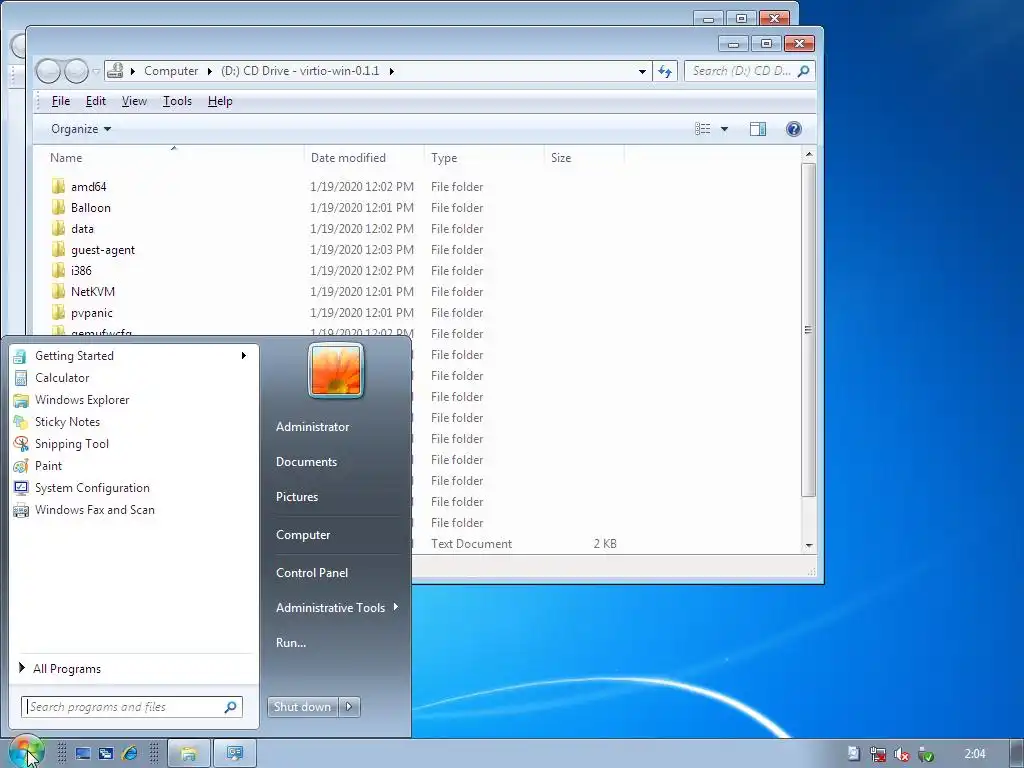The height and width of the screenshot is (768, 1024).
Task: Open the Organize dropdown menu
Action: [81, 129]
